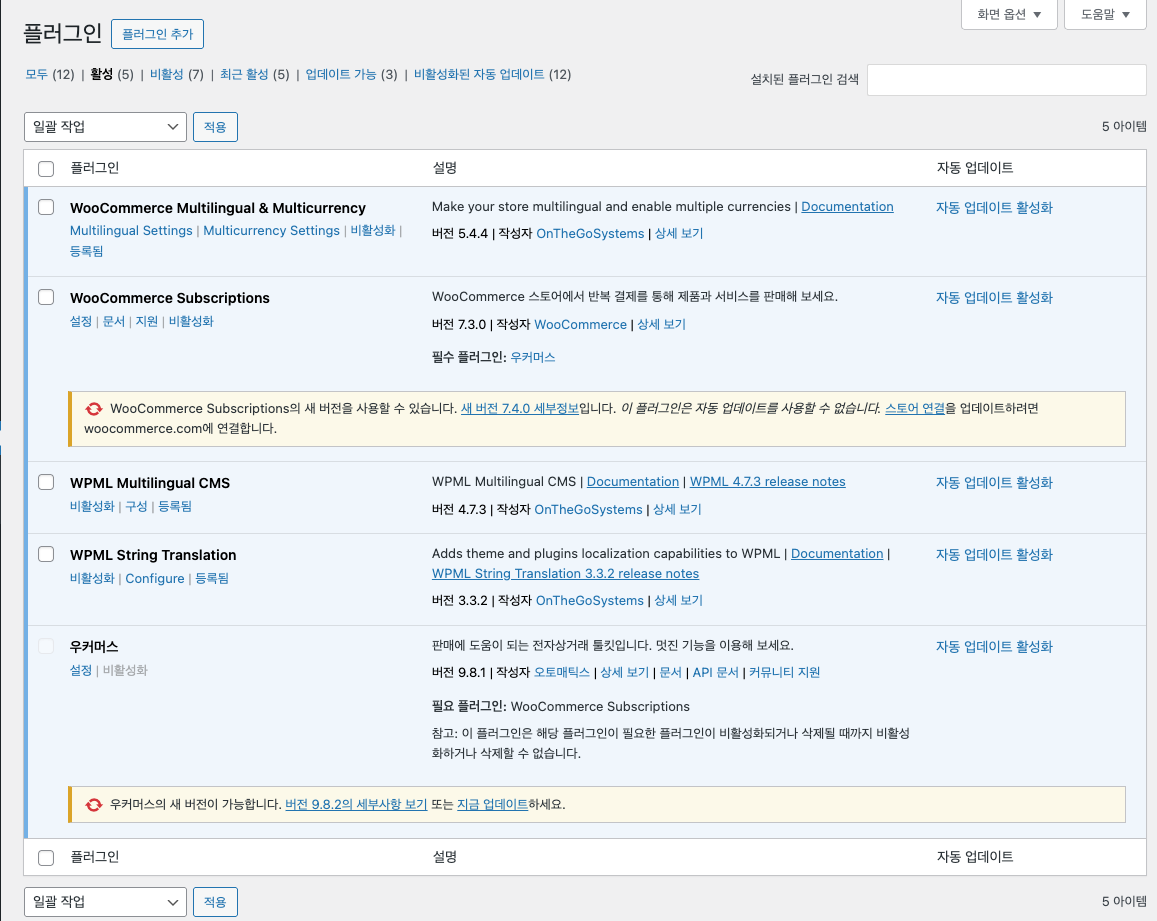Open Configure link under WPML String Translation
Image resolution: width=1157 pixels, height=921 pixels.
[155, 578]
